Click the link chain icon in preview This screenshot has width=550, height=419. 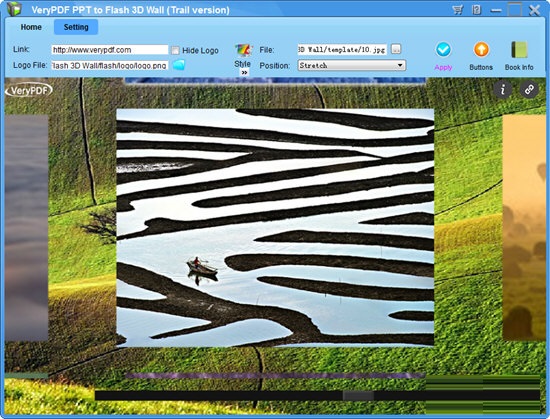(529, 89)
